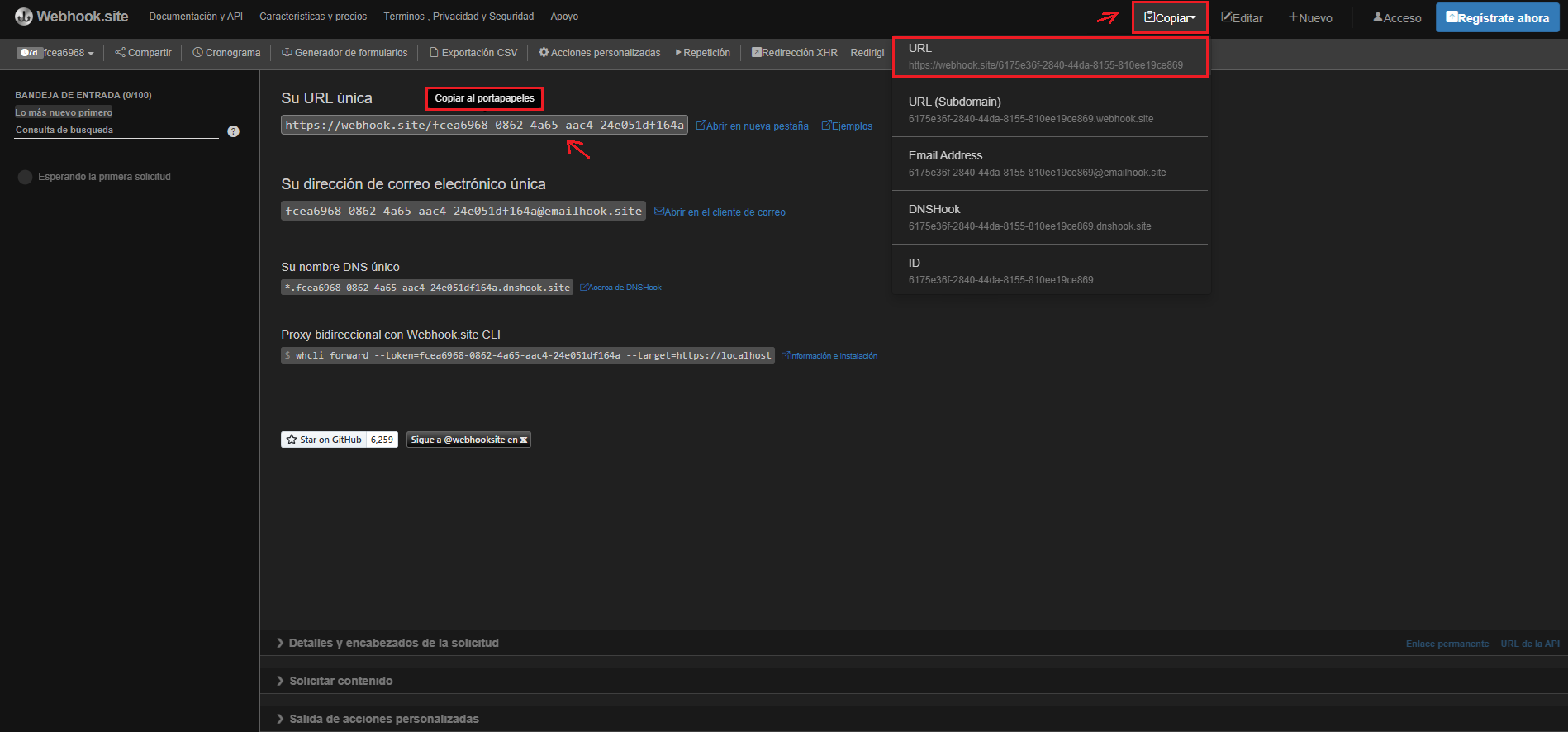Click Exportación CSV in toolbar
This screenshot has width=1568, height=732.
(473, 53)
